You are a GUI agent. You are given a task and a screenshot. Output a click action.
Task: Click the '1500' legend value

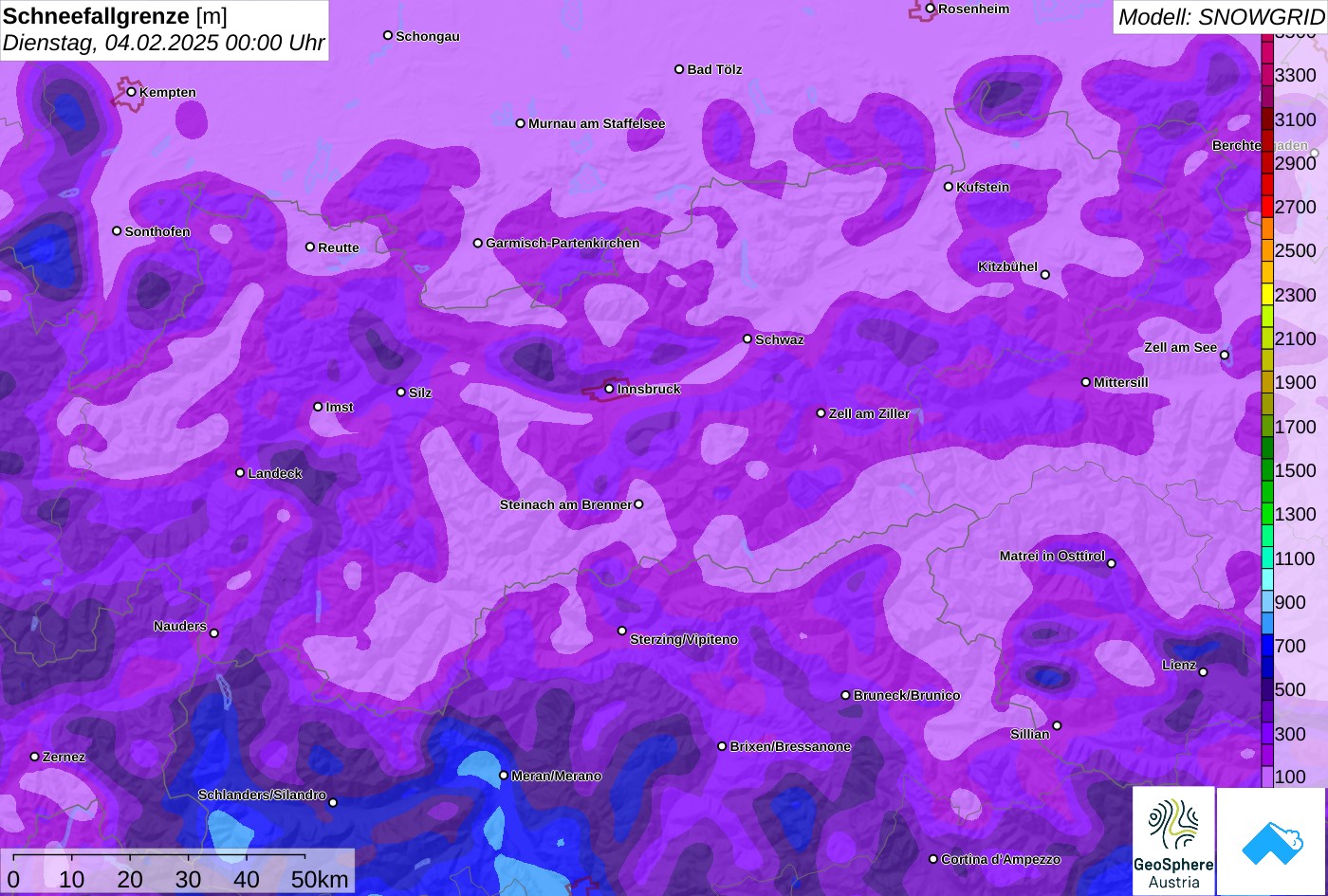[1296, 470]
